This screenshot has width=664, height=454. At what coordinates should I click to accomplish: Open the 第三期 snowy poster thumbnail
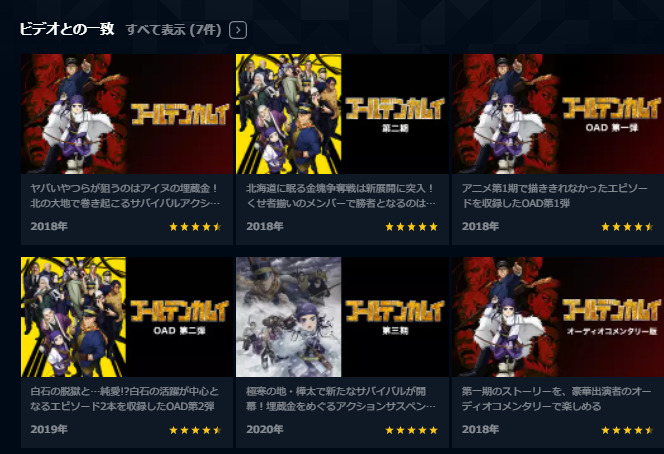pyautogui.click(x=342, y=317)
